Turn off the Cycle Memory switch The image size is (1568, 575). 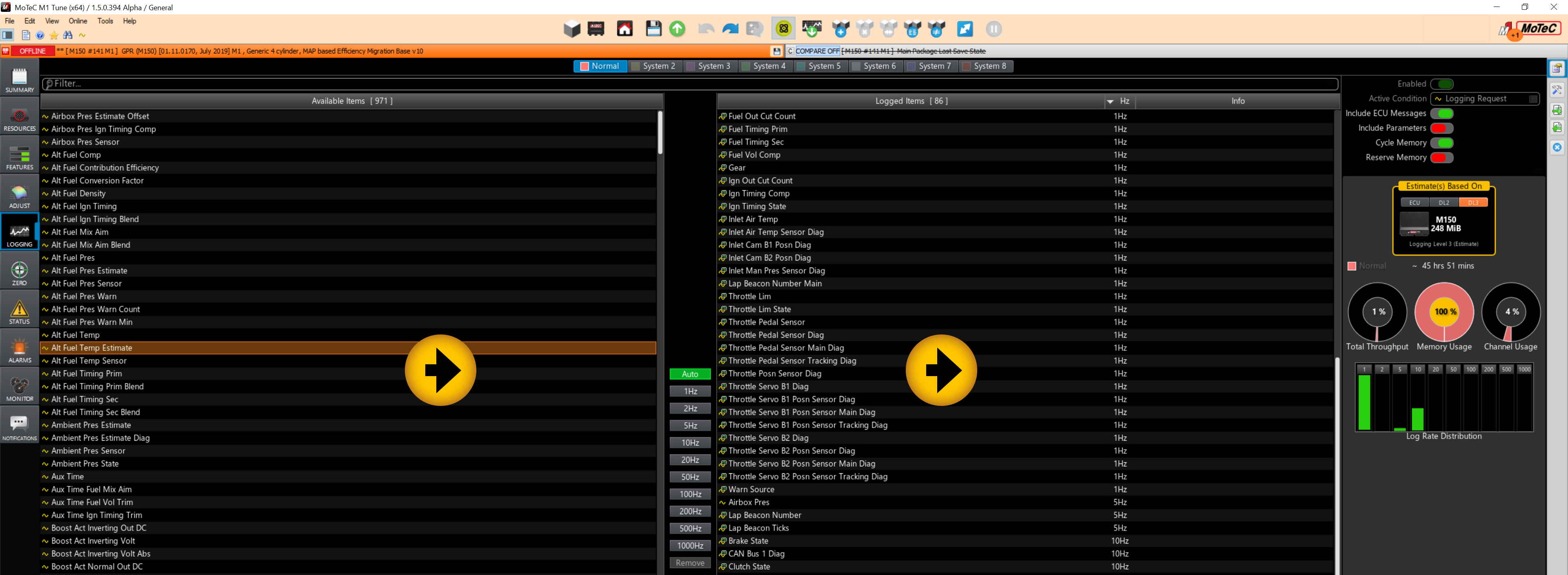pos(1441,143)
